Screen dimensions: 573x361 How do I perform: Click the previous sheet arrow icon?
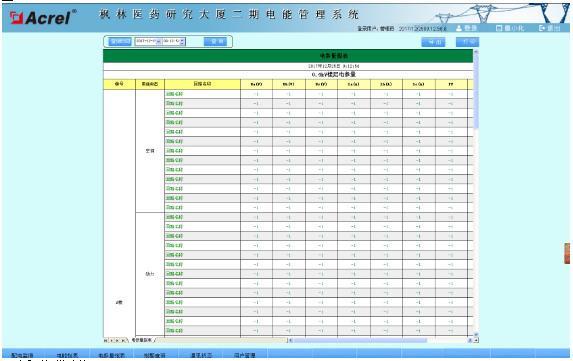tap(111, 340)
